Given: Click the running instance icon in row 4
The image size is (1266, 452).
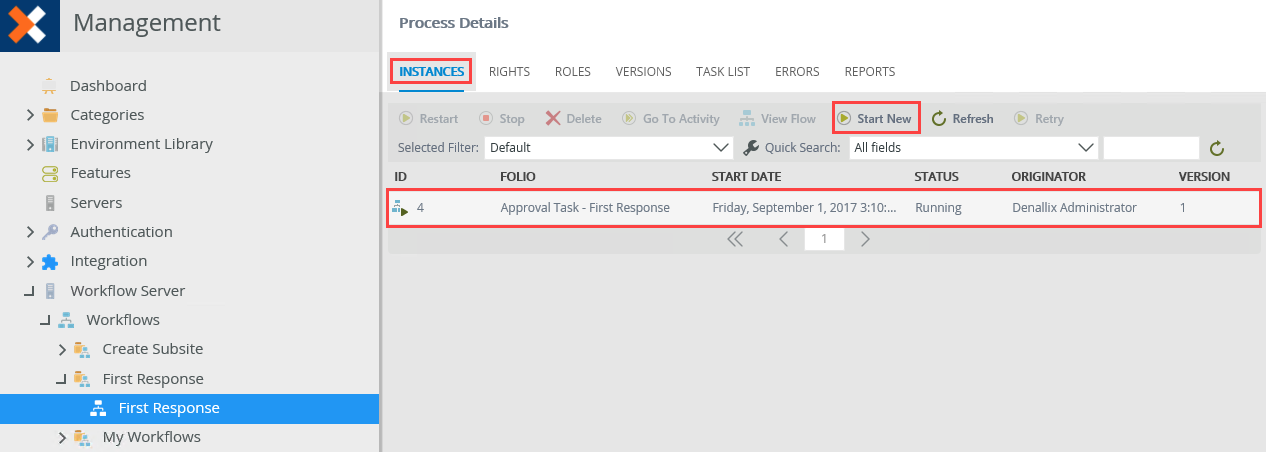Looking at the screenshot, I should (400, 208).
